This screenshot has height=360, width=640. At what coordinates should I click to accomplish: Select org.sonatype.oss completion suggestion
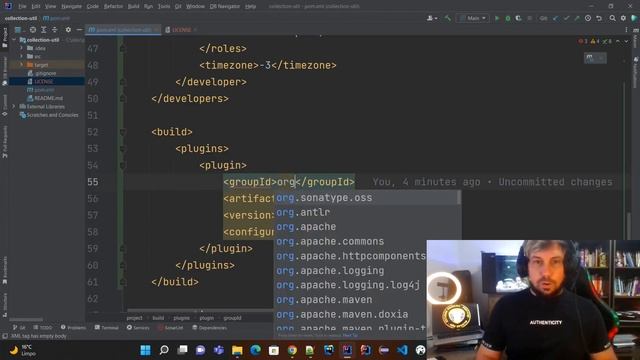pyautogui.click(x=367, y=198)
